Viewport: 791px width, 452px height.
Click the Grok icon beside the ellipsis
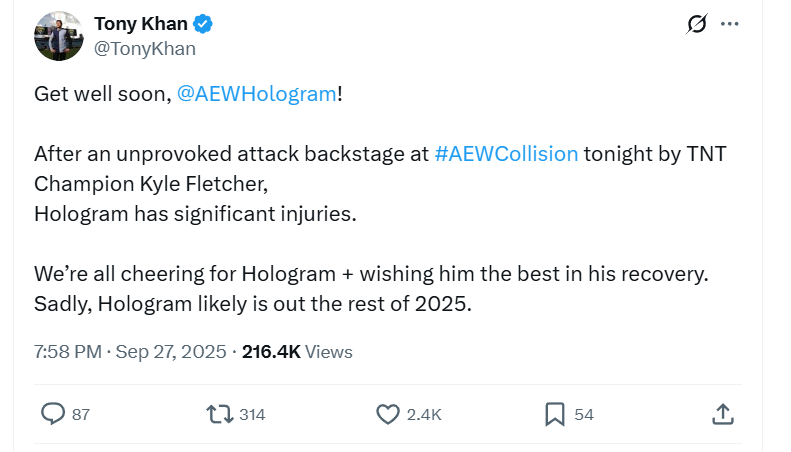click(696, 24)
